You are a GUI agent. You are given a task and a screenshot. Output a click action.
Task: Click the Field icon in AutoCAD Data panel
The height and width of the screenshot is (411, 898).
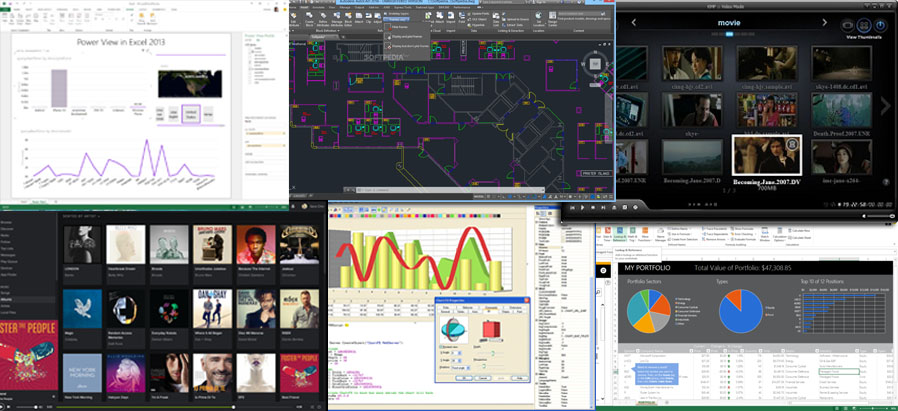click(462, 18)
